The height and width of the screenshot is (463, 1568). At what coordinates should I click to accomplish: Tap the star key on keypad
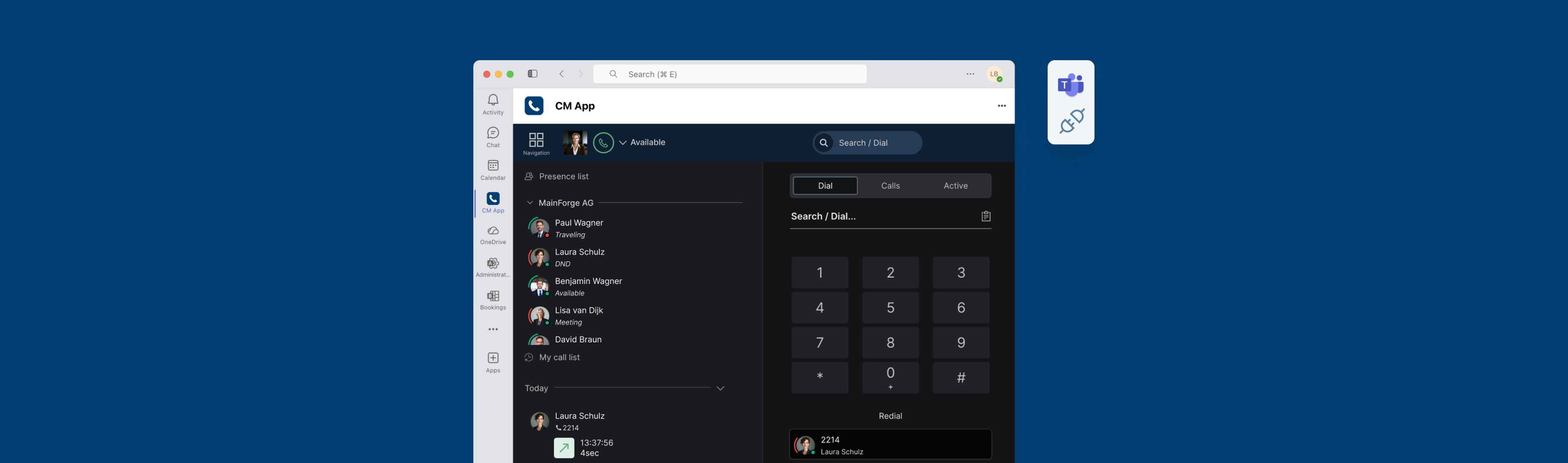(x=819, y=378)
